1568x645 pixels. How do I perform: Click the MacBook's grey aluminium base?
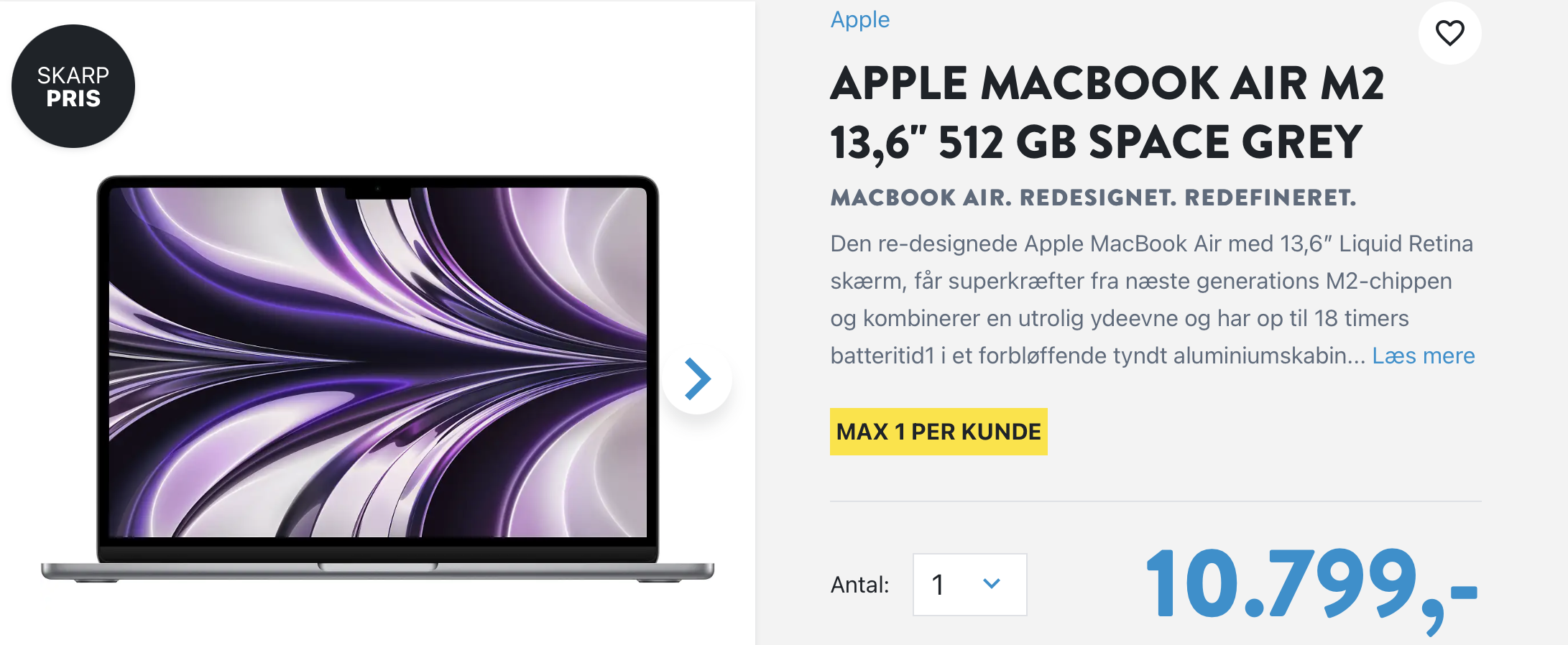coord(378,572)
